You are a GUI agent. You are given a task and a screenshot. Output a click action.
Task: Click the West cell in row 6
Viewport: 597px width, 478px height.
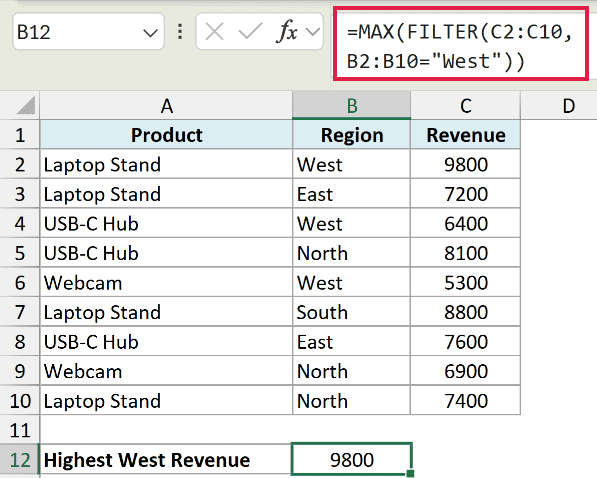click(351, 282)
